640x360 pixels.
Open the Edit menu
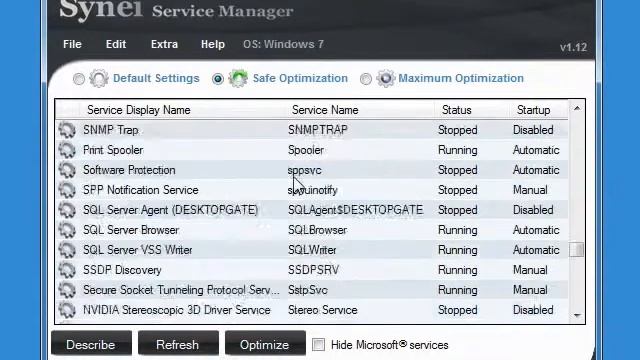click(x=116, y=44)
